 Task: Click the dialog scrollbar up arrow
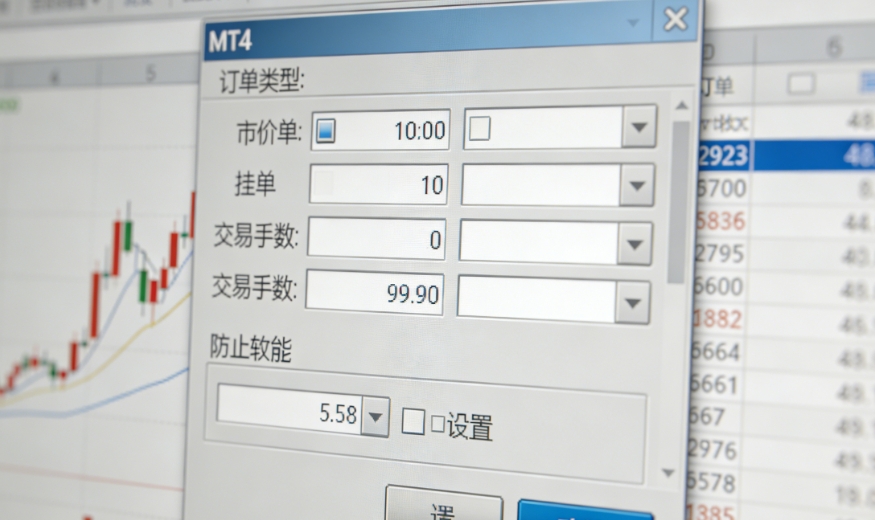(x=681, y=105)
